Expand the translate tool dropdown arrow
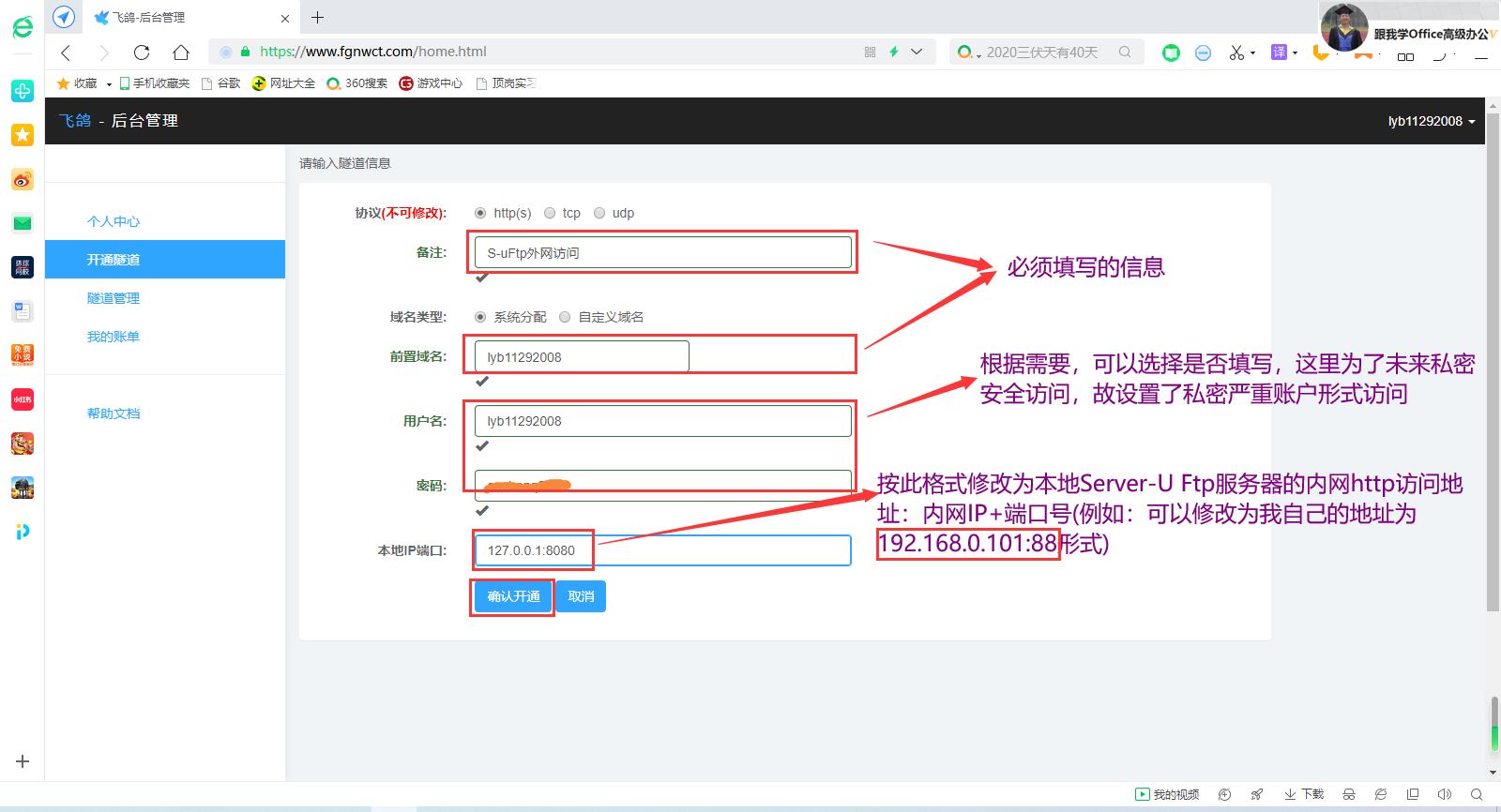 (x=1295, y=53)
